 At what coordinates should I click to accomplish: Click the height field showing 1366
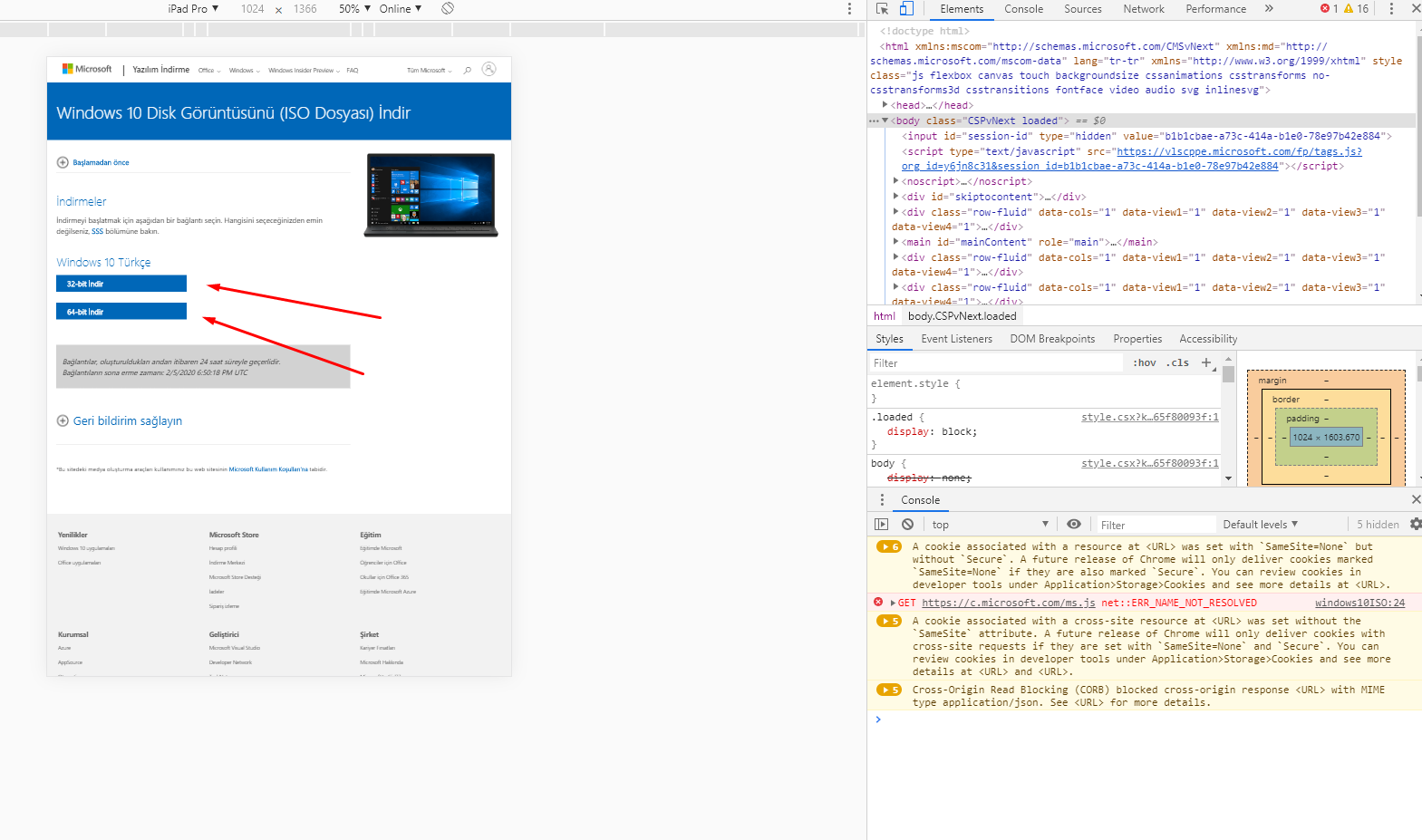305,8
